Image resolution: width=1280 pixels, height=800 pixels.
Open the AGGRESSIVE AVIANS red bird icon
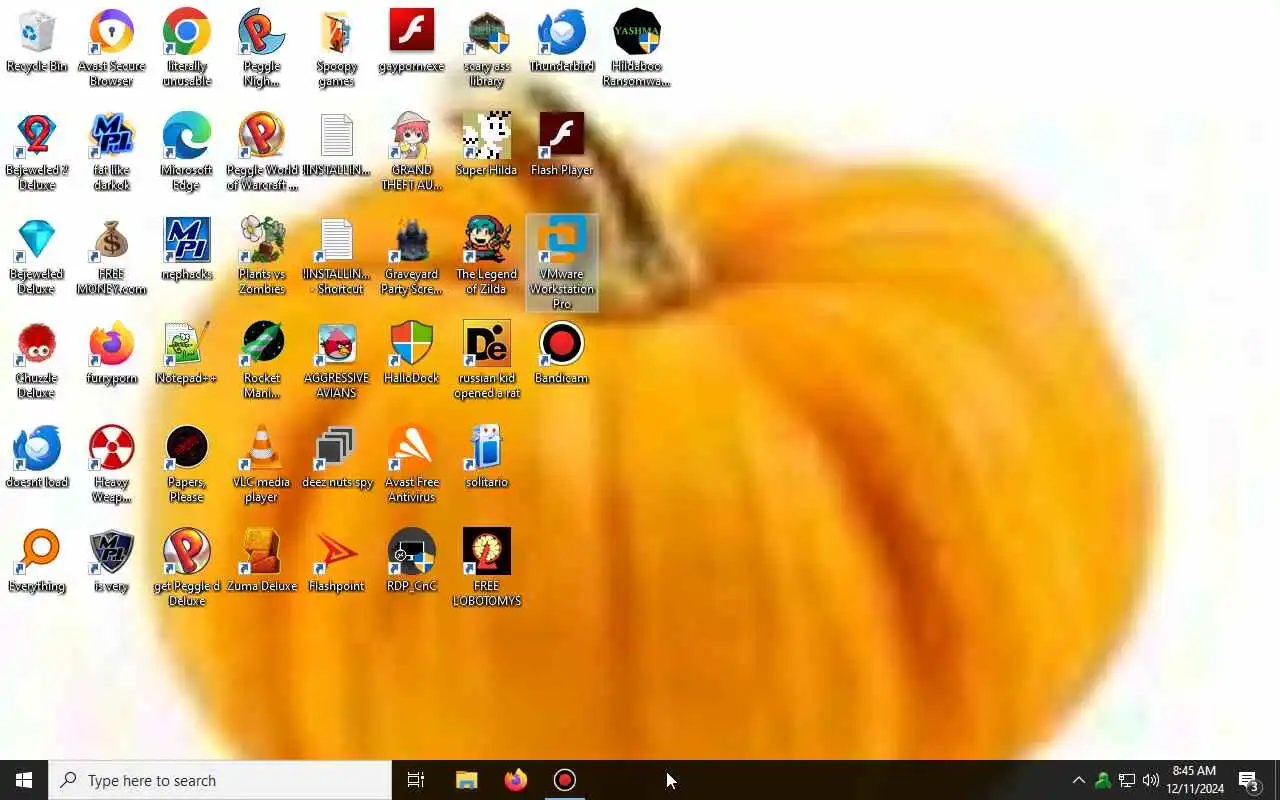pyautogui.click(x=336, y=360)
